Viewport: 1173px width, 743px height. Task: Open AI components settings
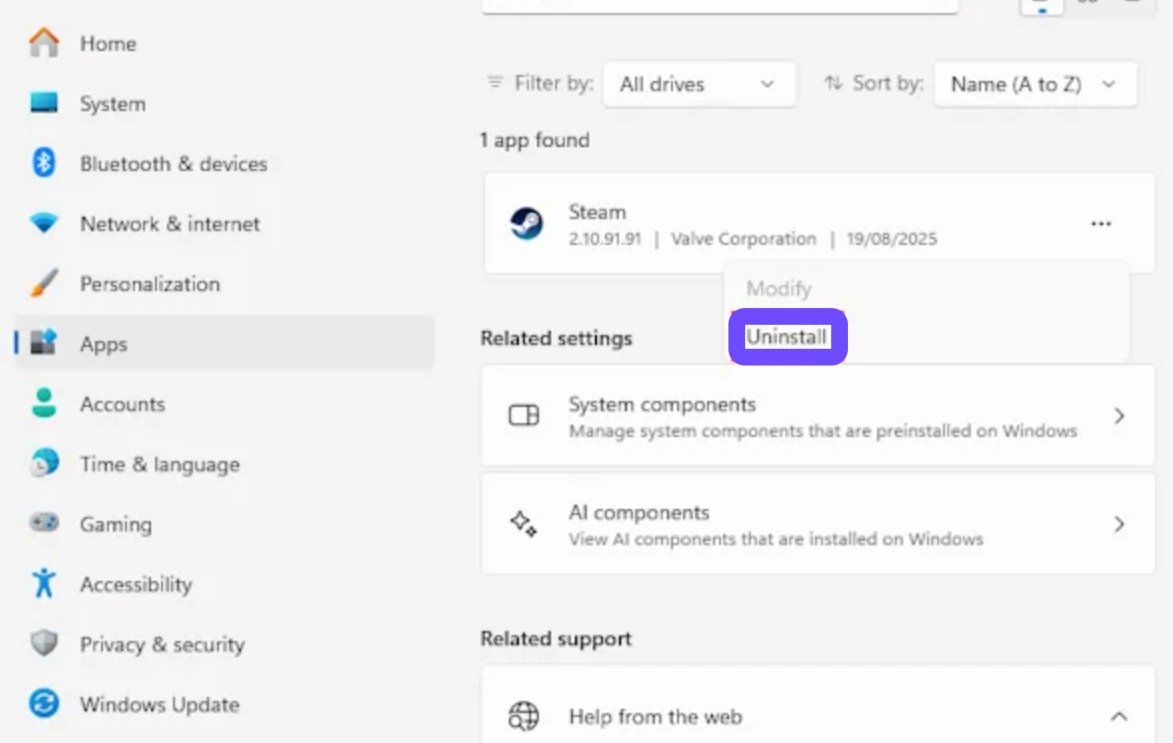(x=817, y=524)
